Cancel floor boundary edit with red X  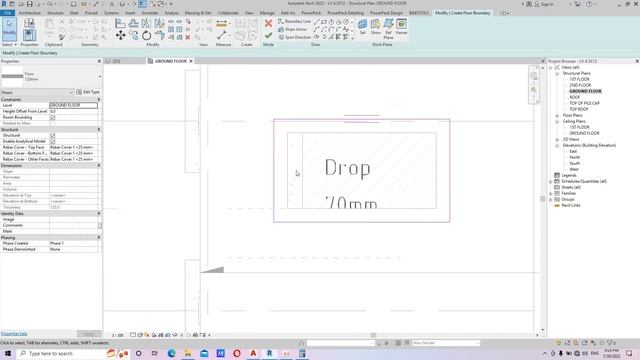coord(268,23)
